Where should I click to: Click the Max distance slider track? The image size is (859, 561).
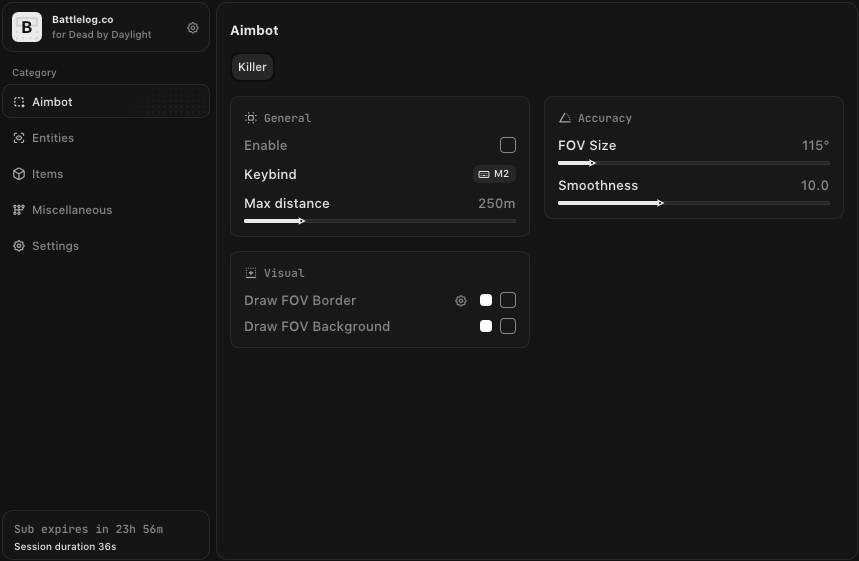[x=380, y=221]
